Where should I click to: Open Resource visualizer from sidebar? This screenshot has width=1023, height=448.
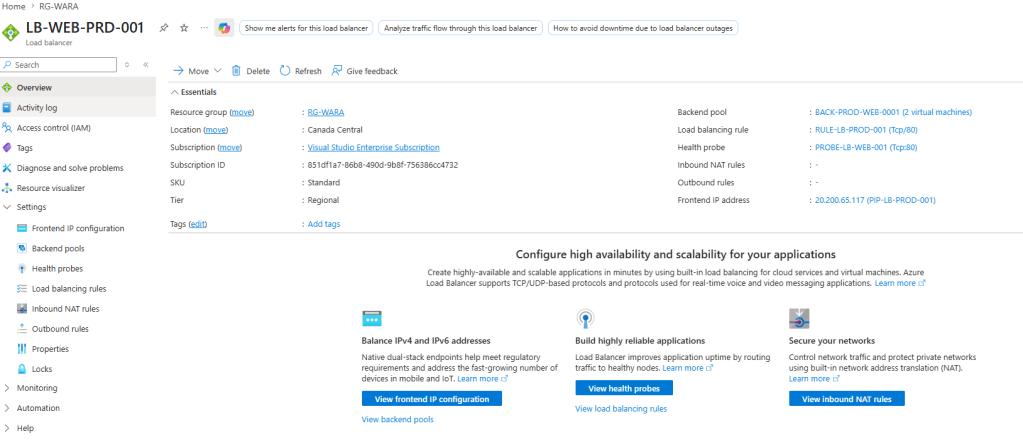tap(50, 188)
